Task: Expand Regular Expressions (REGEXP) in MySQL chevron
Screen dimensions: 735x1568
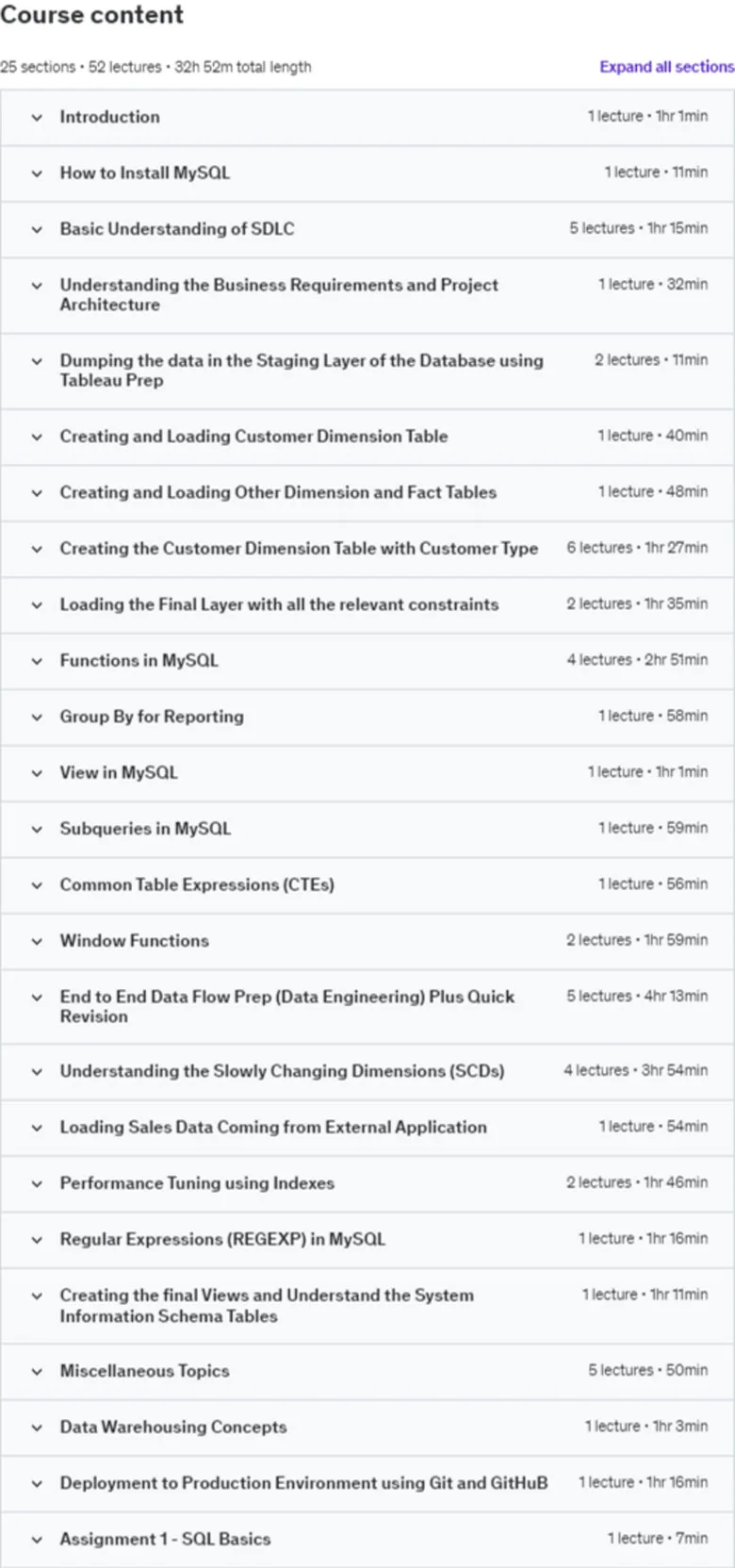Action: pyautogui.click(x=37, y=1240)
